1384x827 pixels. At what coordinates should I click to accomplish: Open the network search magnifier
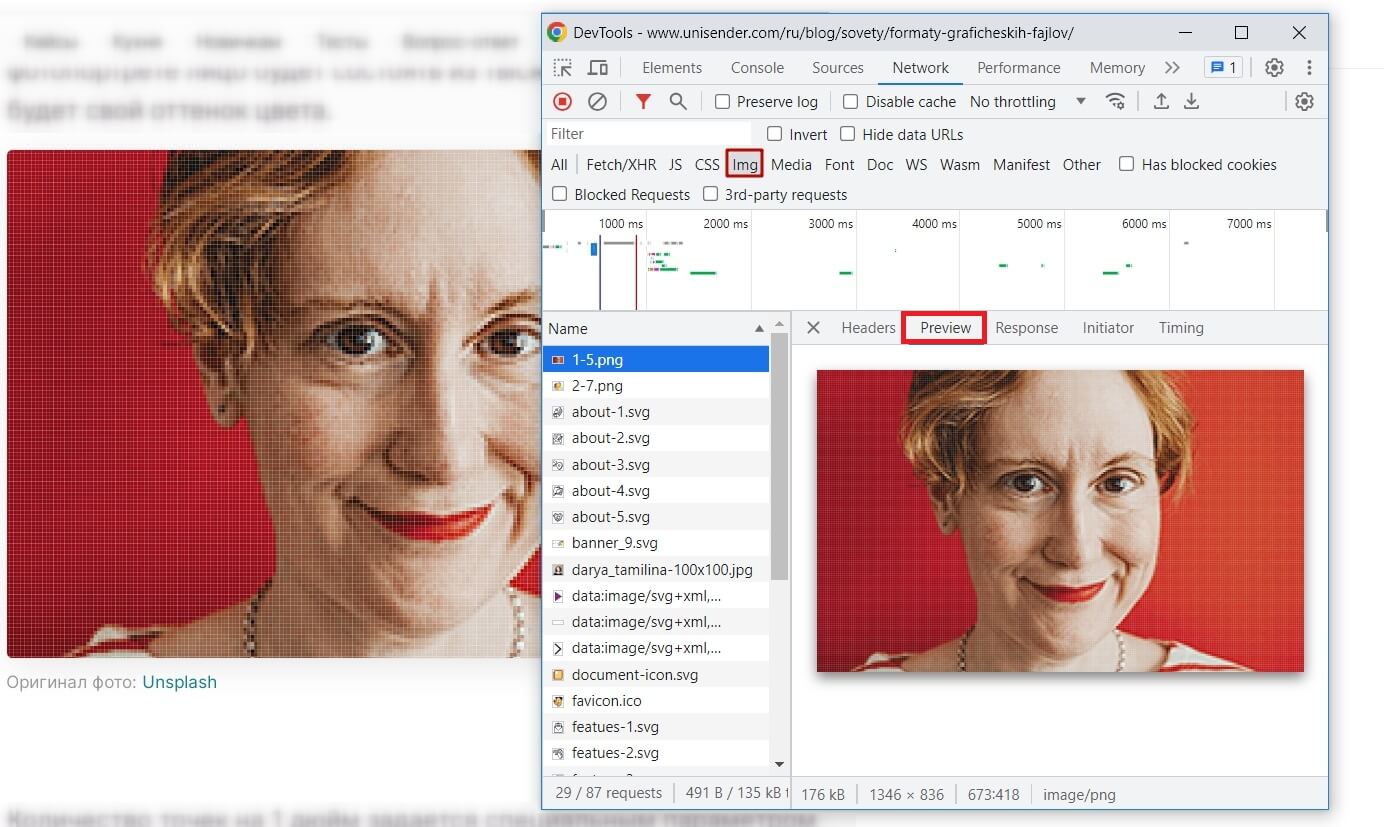pyautogui.click(x=678, y=101)
